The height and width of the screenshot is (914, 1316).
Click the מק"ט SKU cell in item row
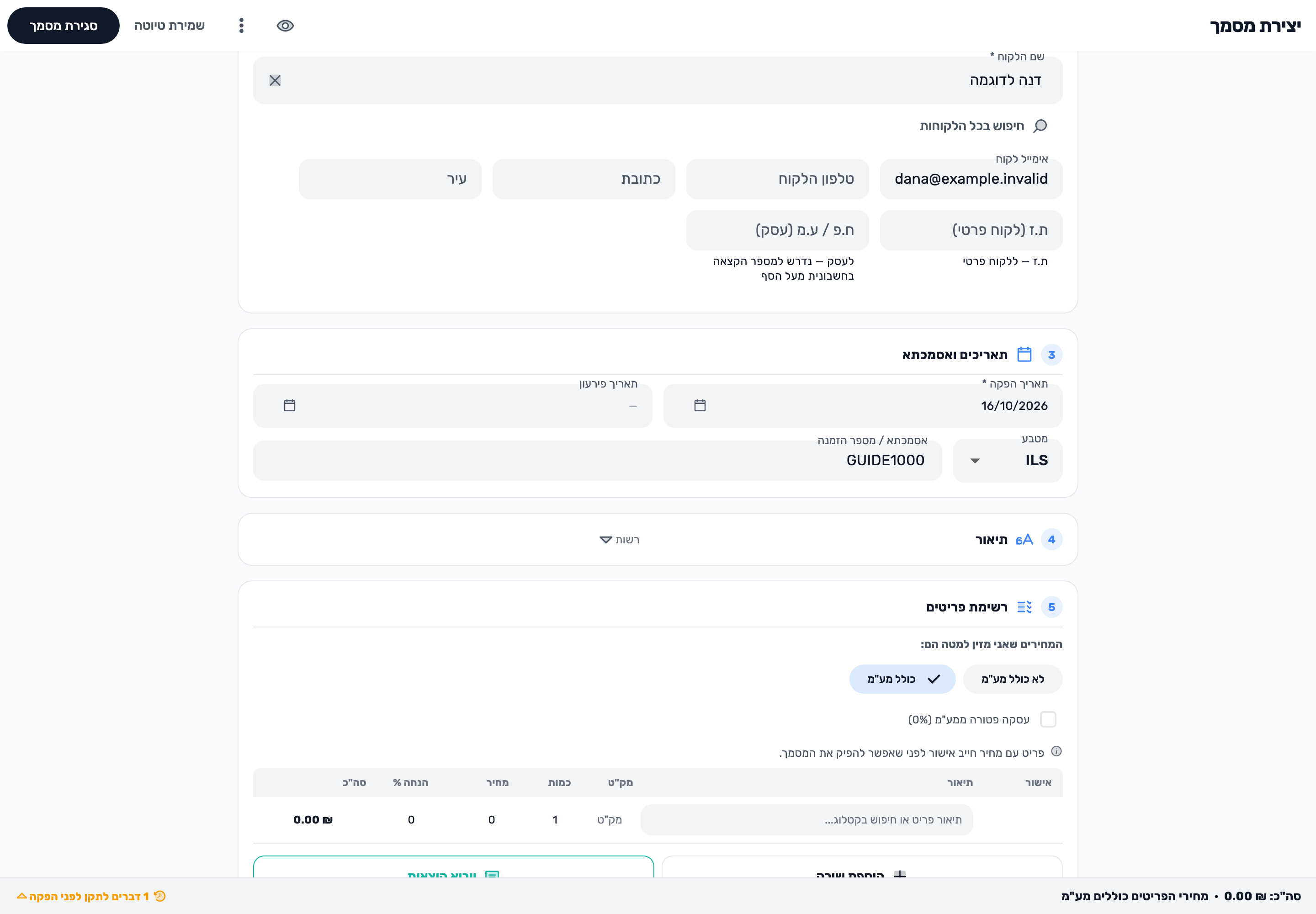click(609, 819)
